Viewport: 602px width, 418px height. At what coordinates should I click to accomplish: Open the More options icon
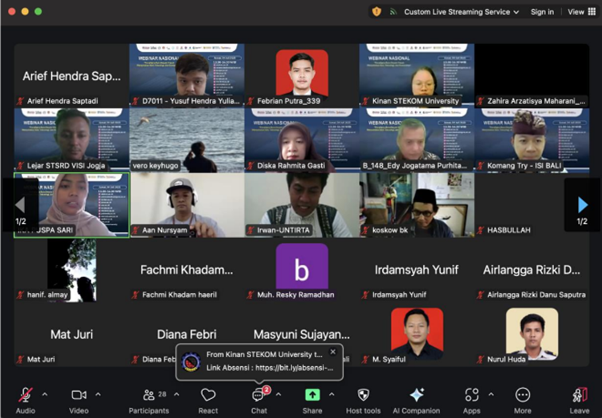point(523,395)
